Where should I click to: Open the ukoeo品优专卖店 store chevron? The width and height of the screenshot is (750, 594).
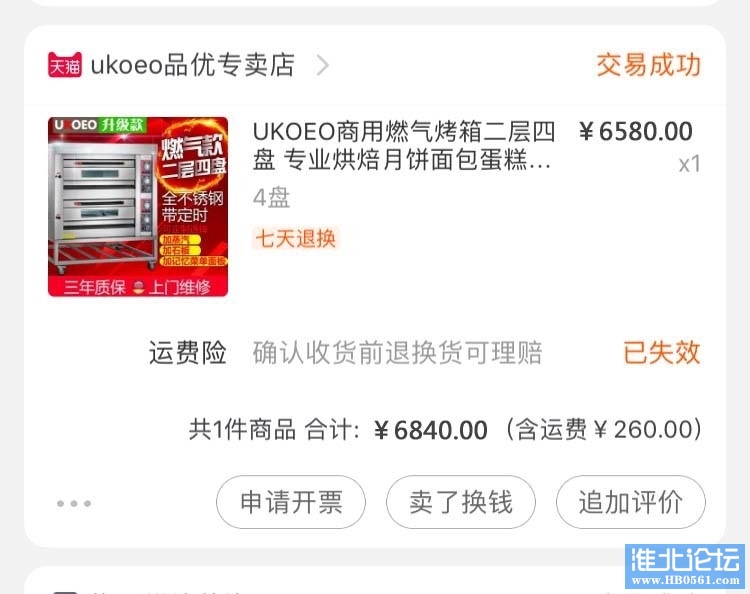click(323, 65)
